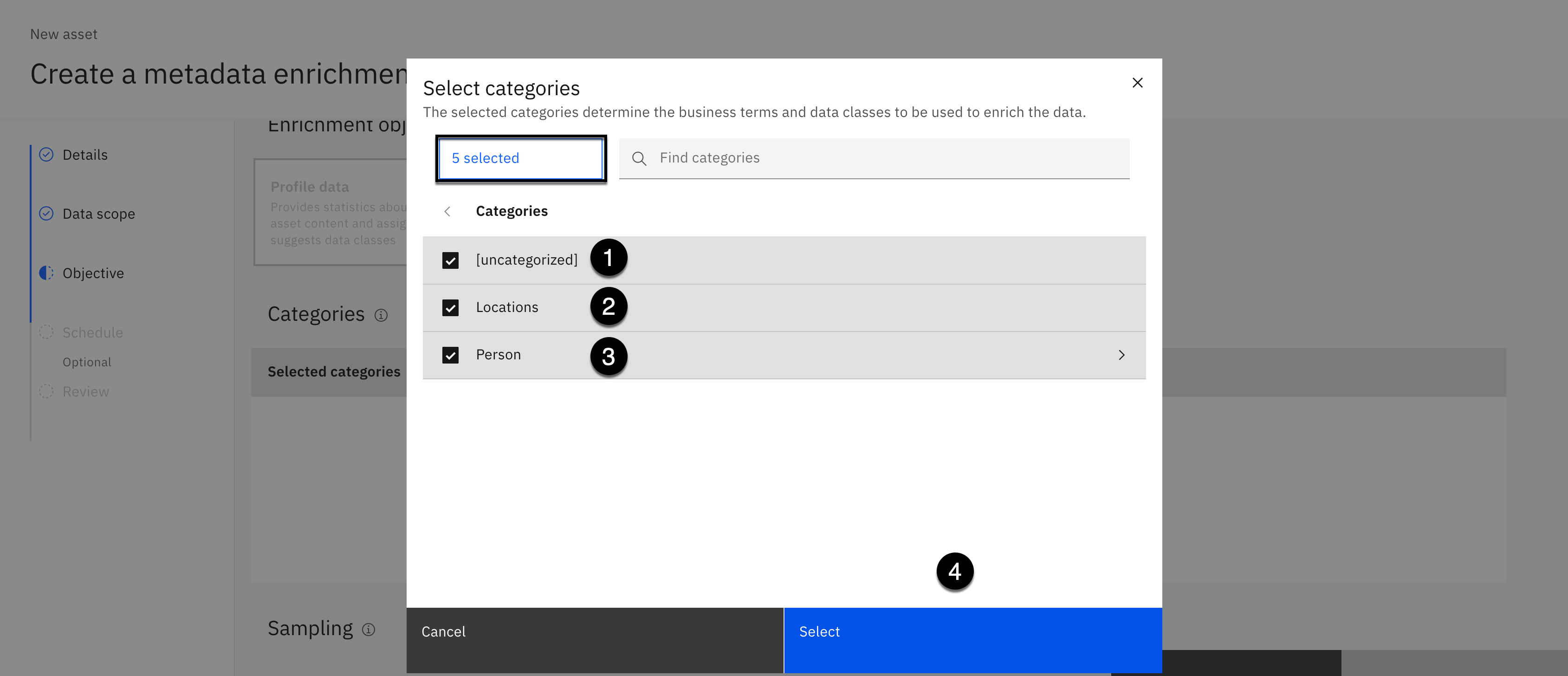
Task: Click the Objective step progress icon
Action: (46, 273)
